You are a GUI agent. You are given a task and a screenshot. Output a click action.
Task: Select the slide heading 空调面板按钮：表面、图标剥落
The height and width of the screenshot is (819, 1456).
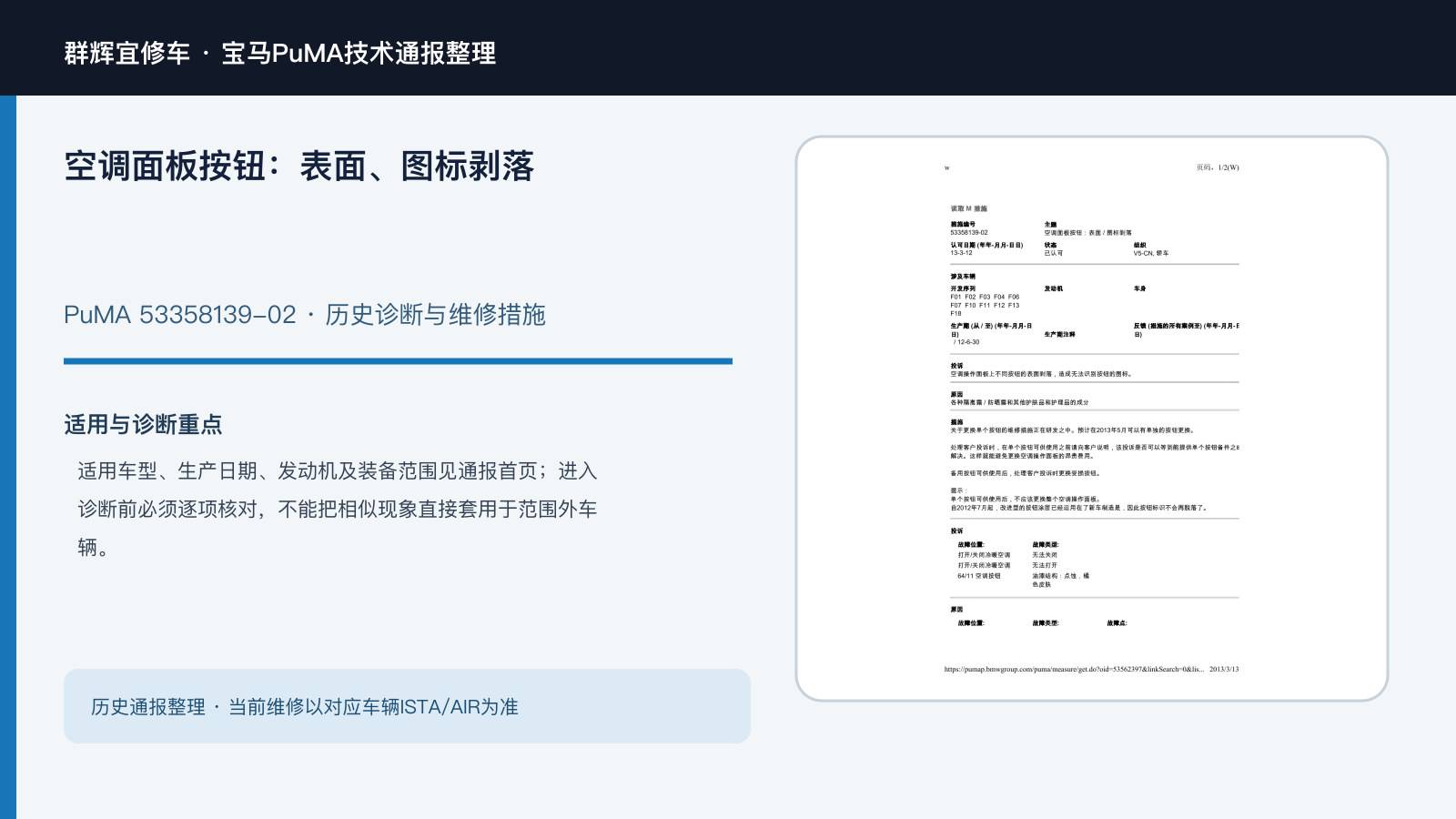[299, 167]
